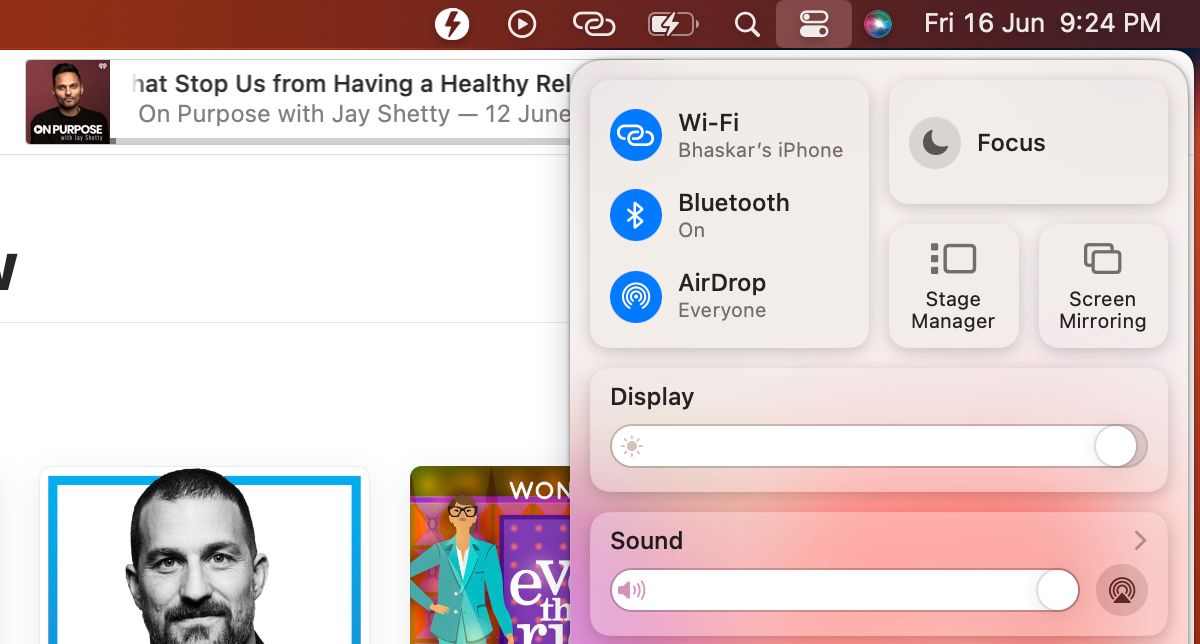Screen dimensions: 1200x644
Task: Click the Bluetooth icon in Control Center
Action: (x=635, y=214)
